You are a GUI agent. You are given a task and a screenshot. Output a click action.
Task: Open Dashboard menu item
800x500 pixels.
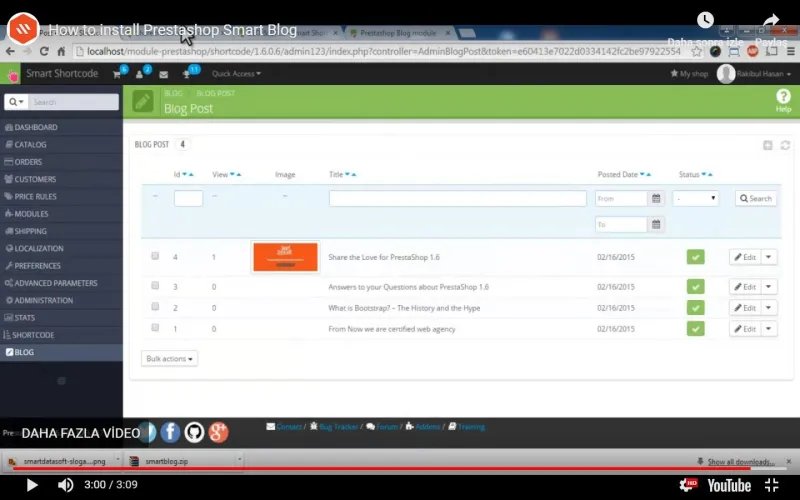[61, 127]
